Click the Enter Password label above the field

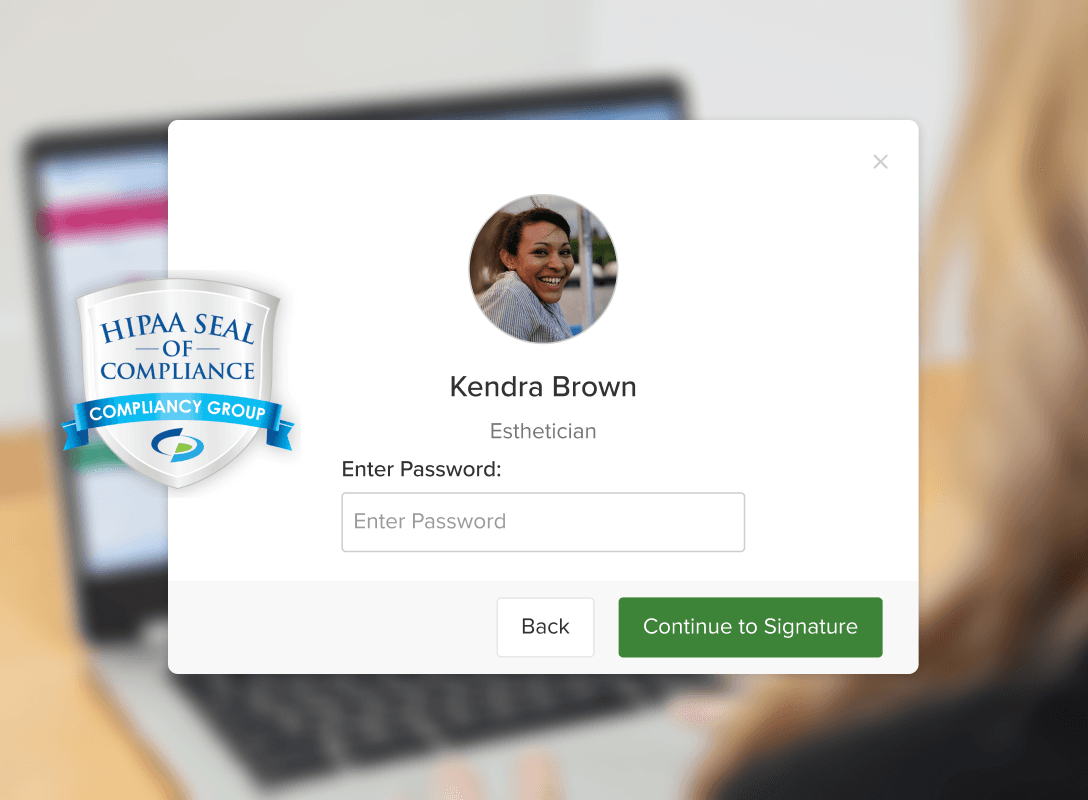click(x=421, y=469)
